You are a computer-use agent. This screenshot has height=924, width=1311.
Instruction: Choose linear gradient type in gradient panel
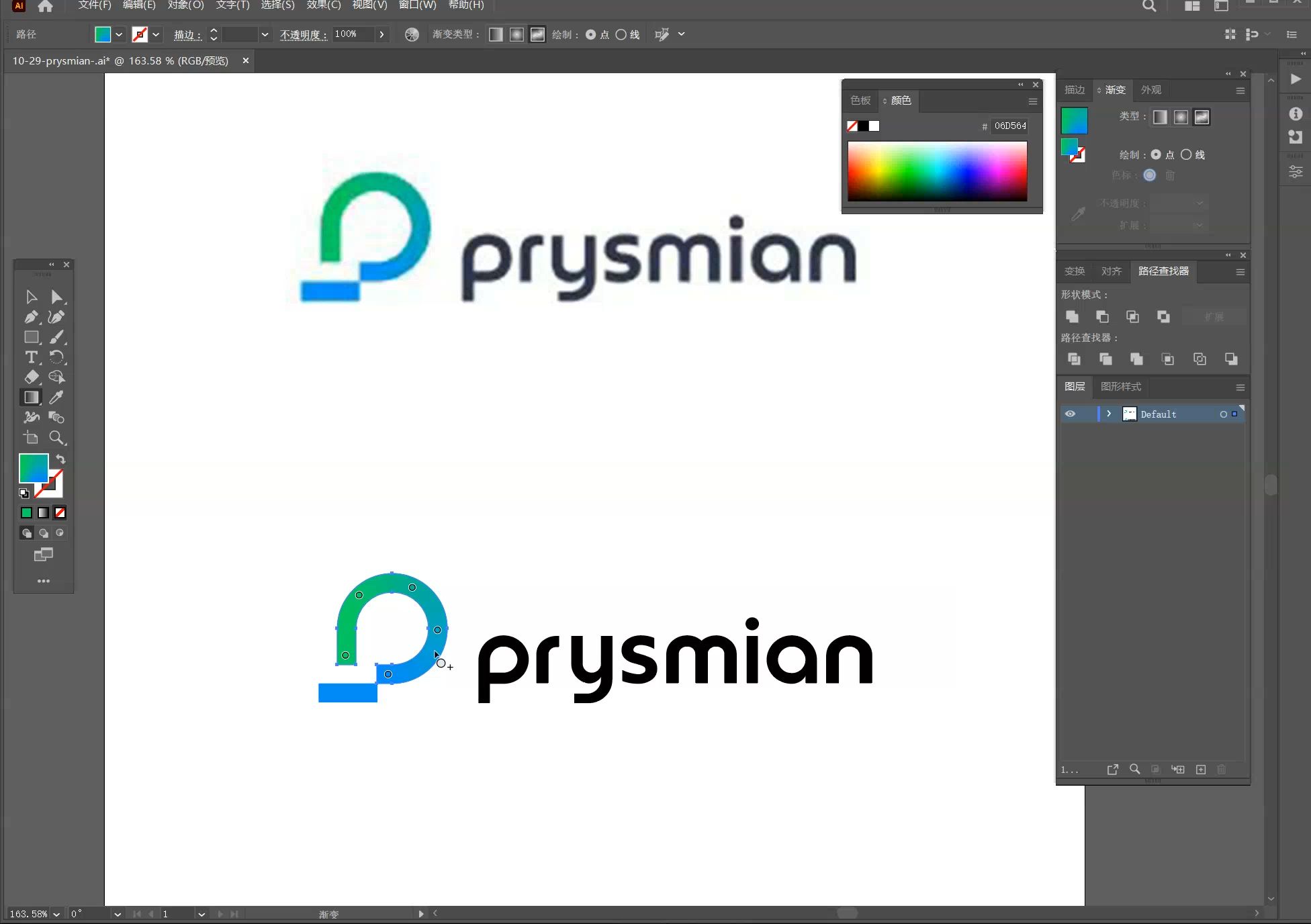[1160, 117]
